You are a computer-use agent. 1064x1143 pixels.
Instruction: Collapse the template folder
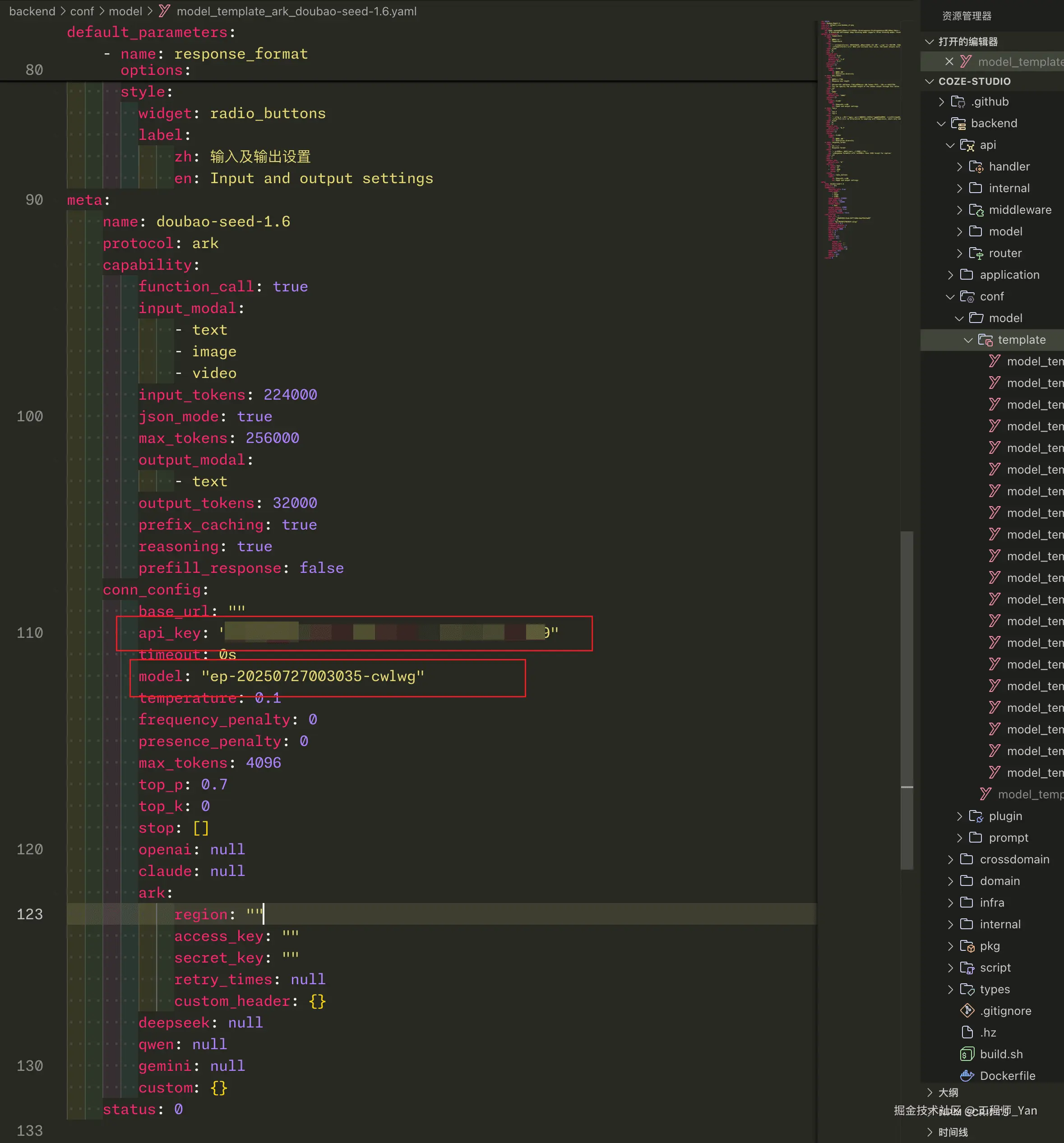[968, 340]
